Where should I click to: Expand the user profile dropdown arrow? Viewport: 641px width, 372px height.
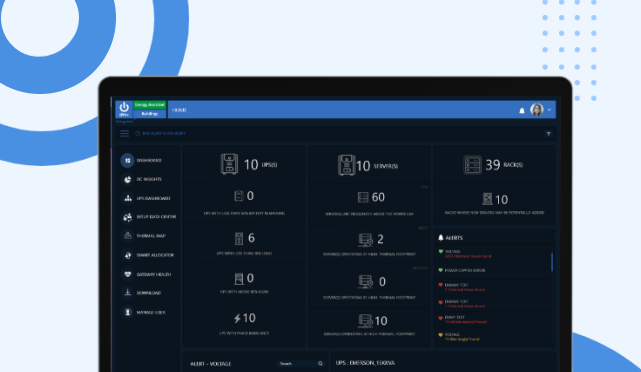pos(549,110)
